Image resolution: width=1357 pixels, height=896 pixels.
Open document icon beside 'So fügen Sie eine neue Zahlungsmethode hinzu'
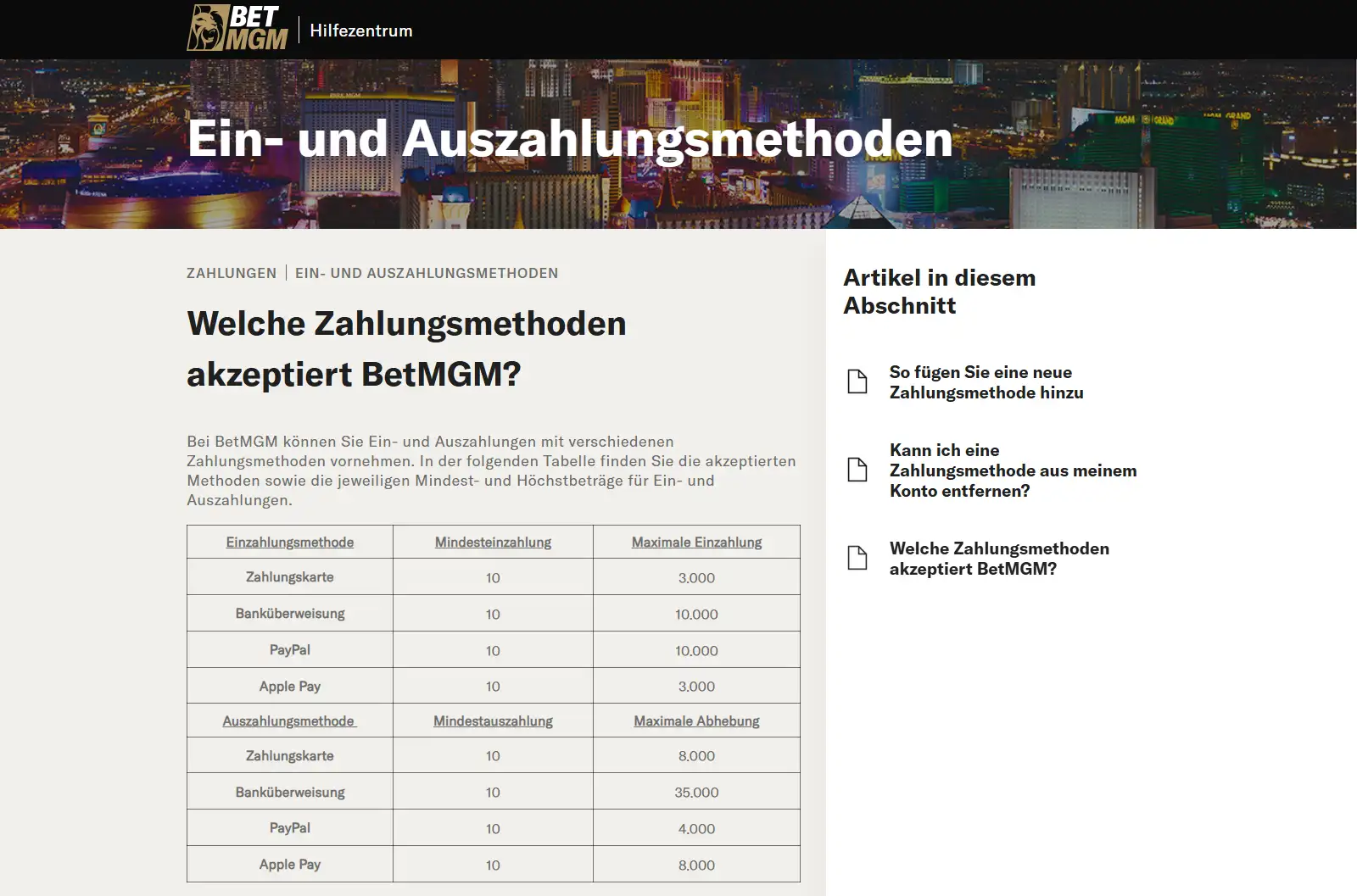(857, 381)
